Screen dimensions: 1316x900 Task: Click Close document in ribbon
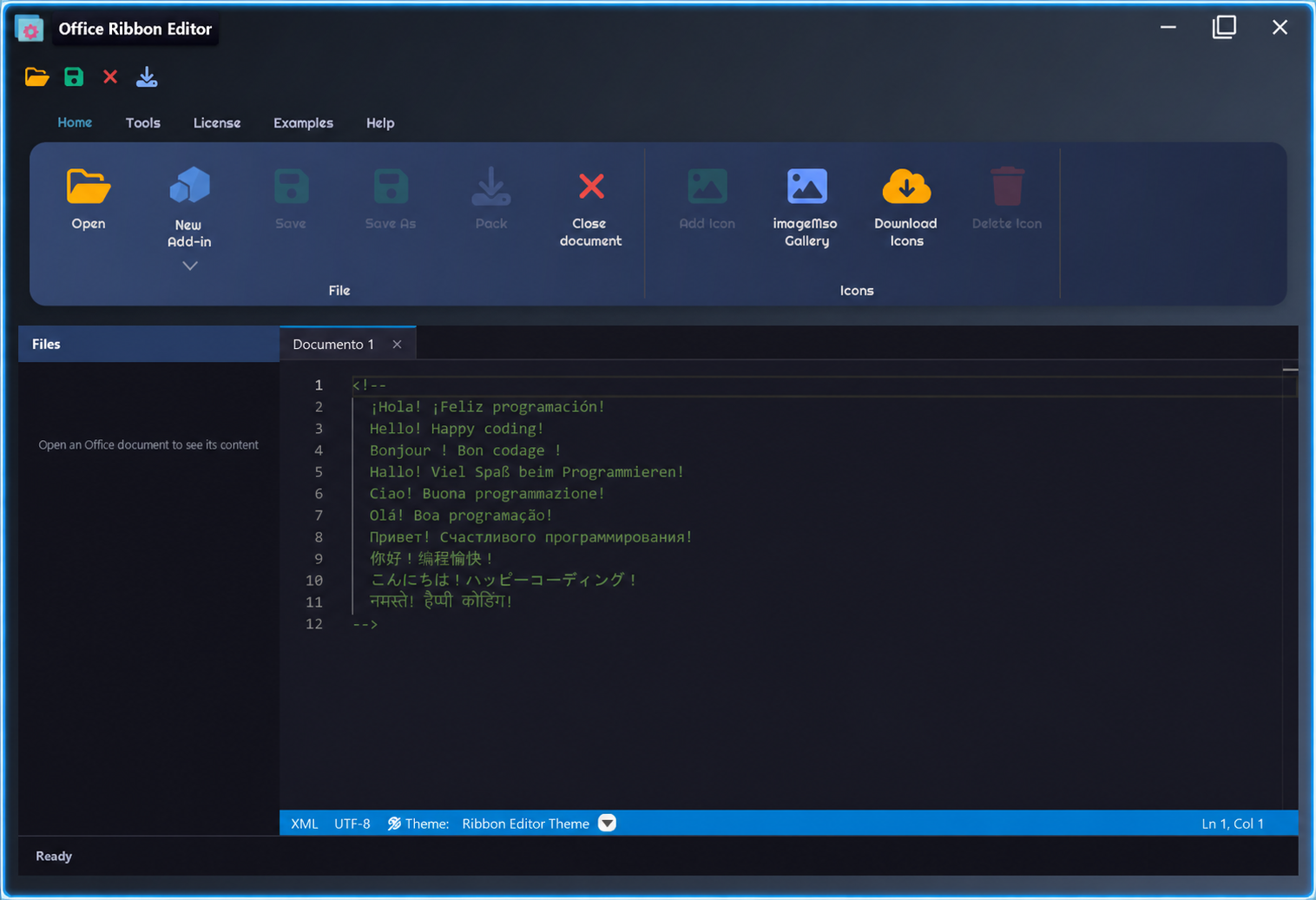(x=590, y=209)
